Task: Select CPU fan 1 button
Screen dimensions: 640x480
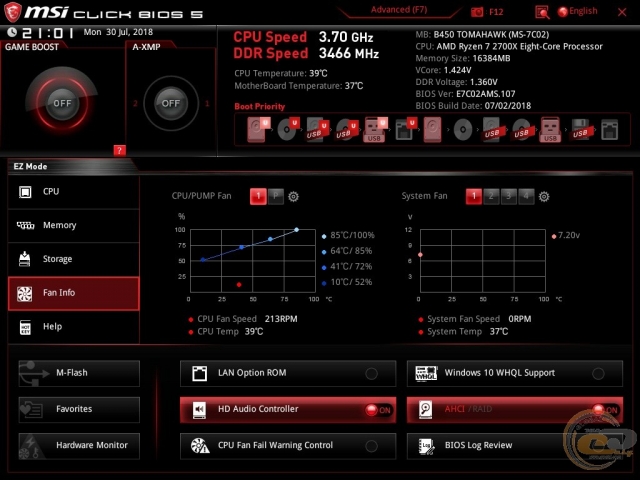Action: coord(258,196)
